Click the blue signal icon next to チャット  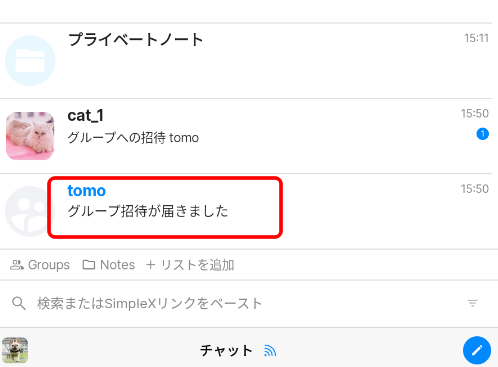click(x=270, y=351)
